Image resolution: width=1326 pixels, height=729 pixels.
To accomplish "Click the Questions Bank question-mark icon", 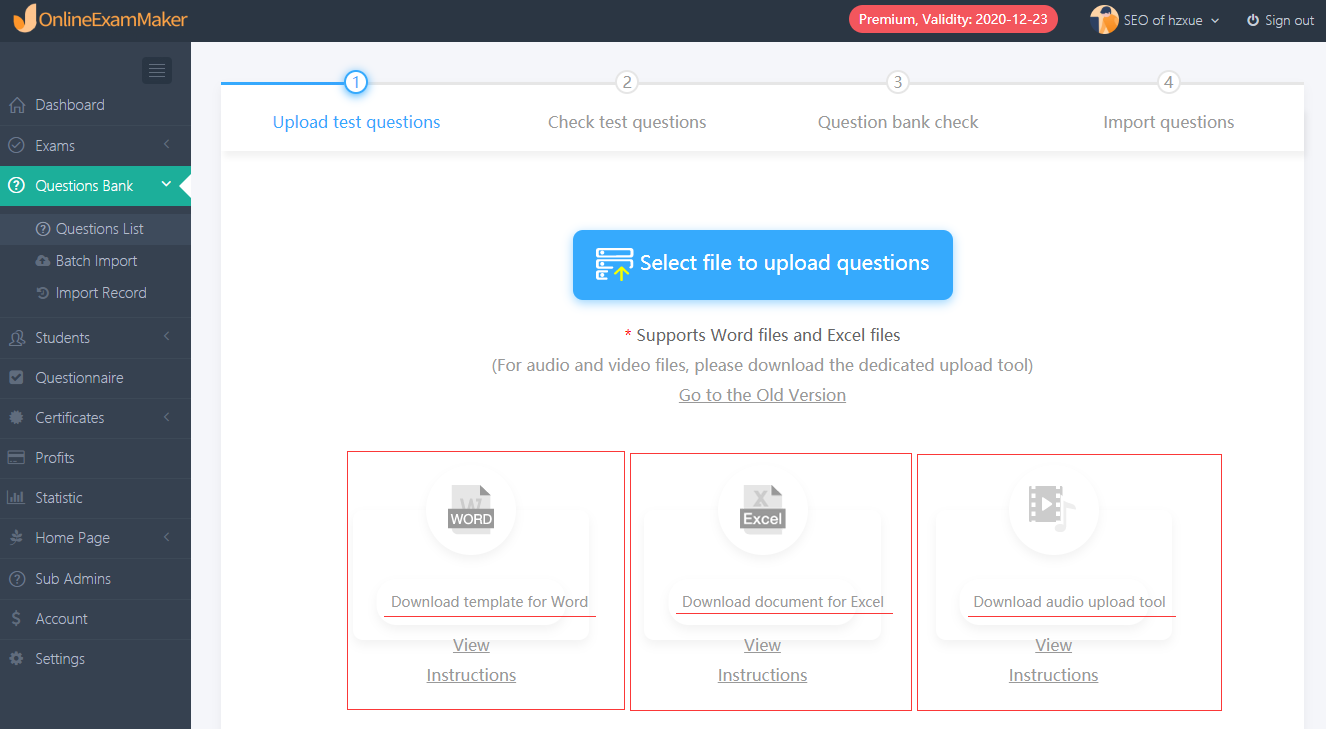I will click(16, 186).
